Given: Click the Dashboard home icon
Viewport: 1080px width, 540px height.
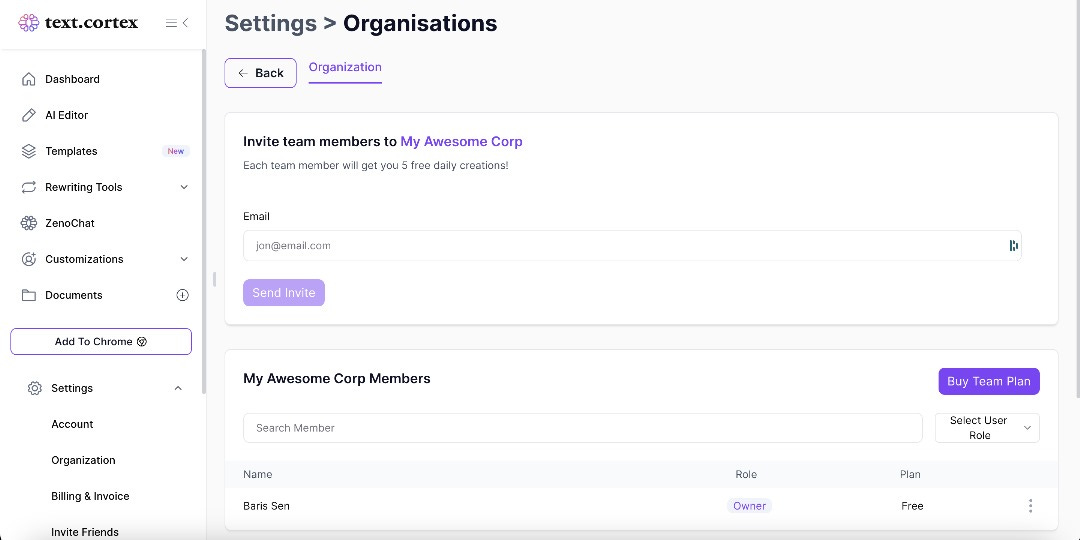Looking at the screenshot, I should [28, 79].
